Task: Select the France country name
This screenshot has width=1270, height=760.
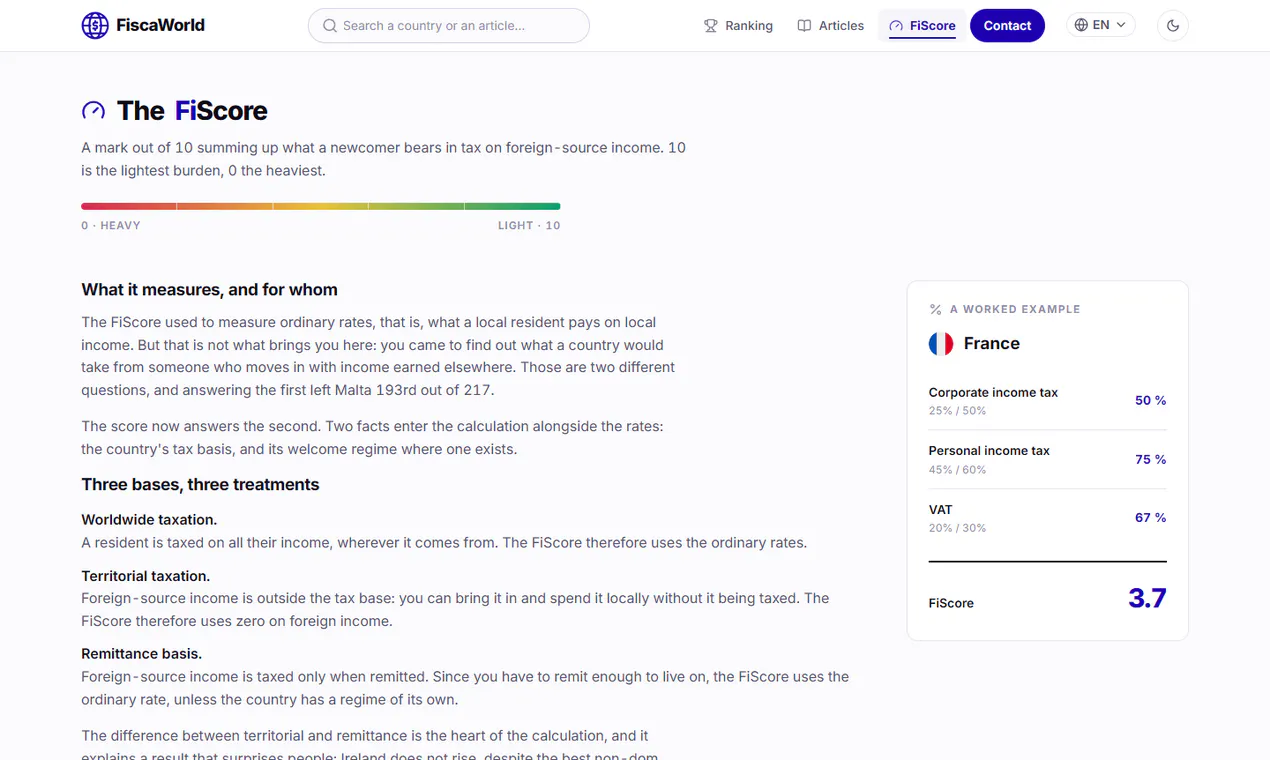Action: click(x=992, y=344)
